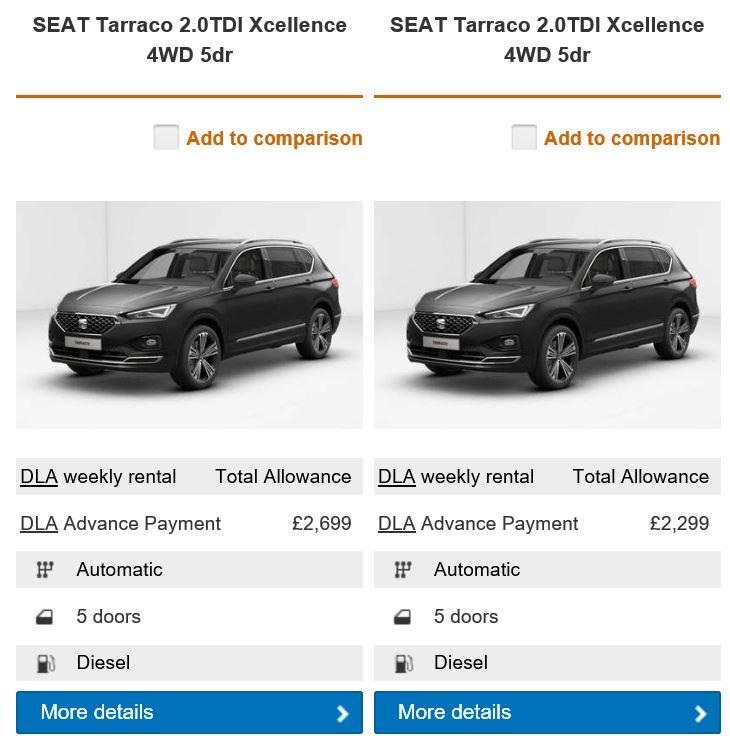Tick left car's Add to comparison checkbox
The width and height of the screenshot is (730, 751).
tap(166, 137)
